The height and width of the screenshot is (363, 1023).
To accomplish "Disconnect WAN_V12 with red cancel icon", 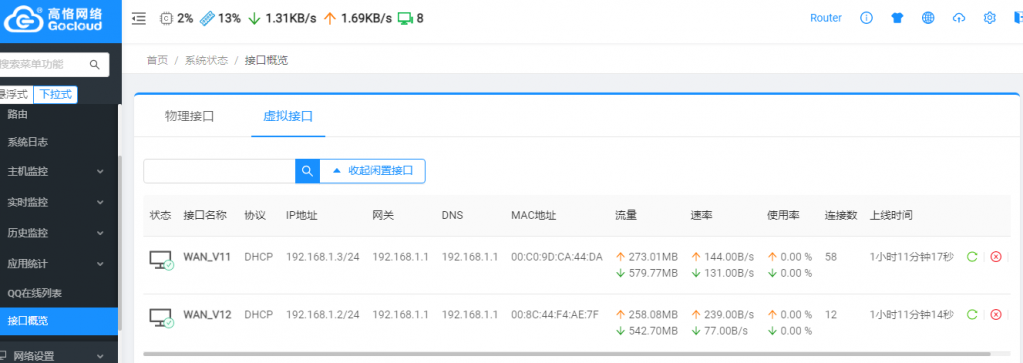I will pyautogui.click(x=996, y=315).
